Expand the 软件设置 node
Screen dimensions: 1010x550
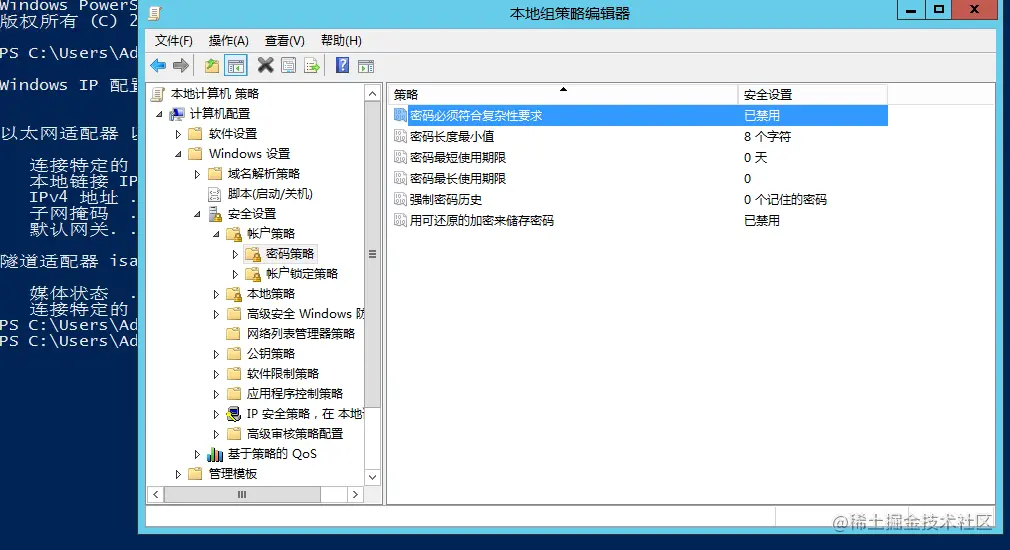178,134
